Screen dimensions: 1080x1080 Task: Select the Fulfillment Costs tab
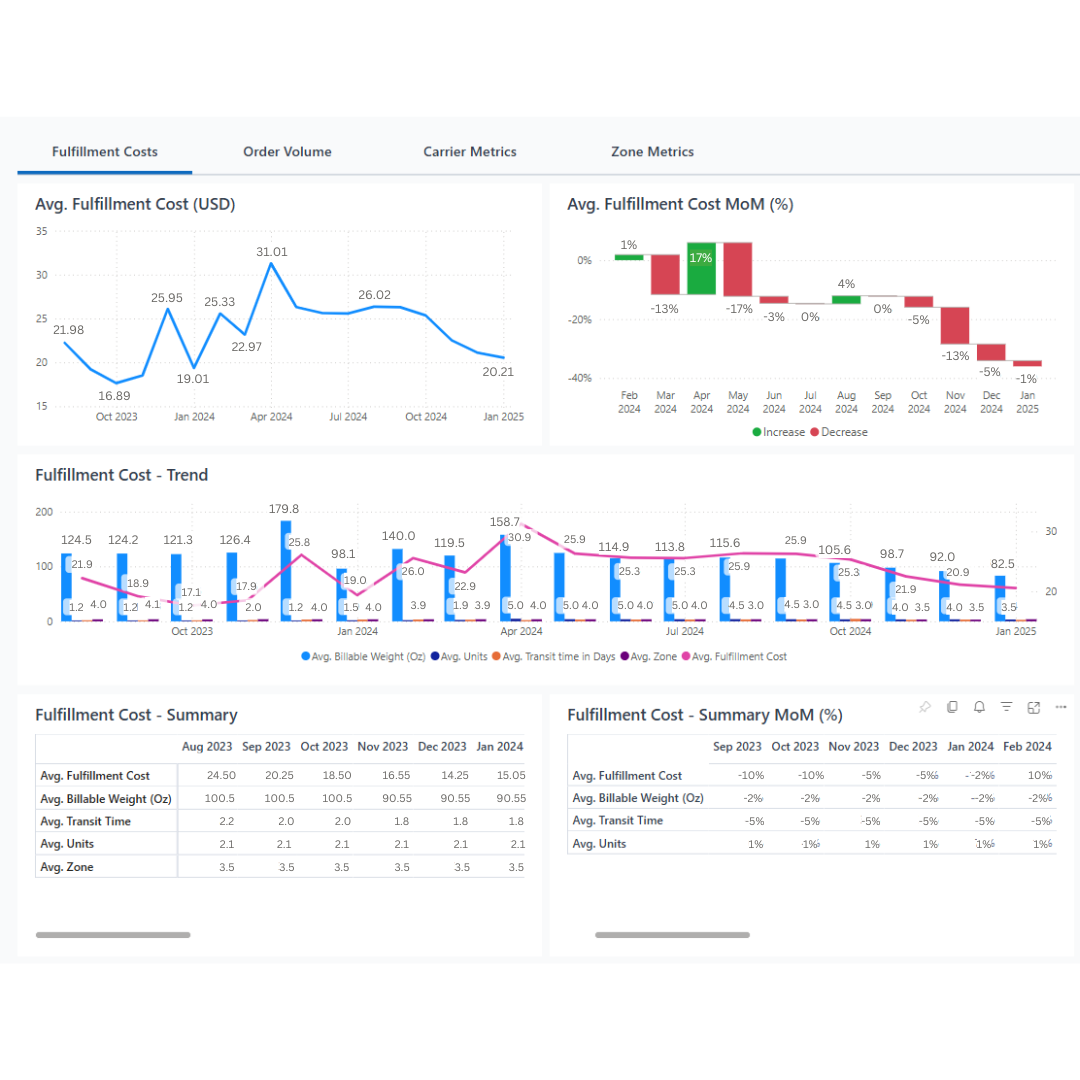pos(105,152)
